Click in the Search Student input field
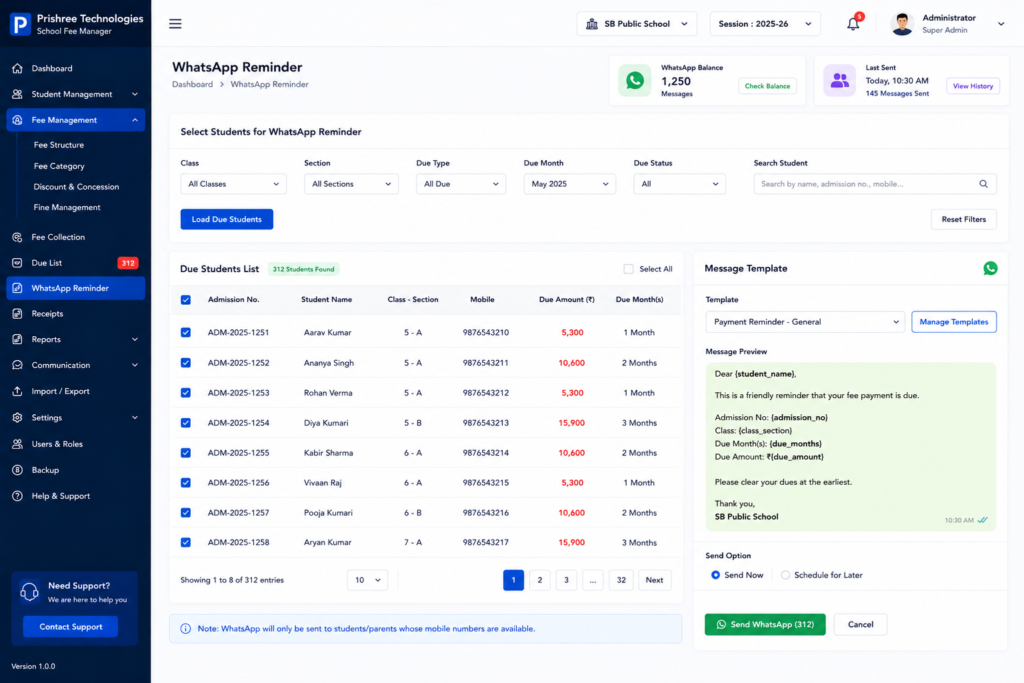 pyautogui.click(x=875, y=184)
